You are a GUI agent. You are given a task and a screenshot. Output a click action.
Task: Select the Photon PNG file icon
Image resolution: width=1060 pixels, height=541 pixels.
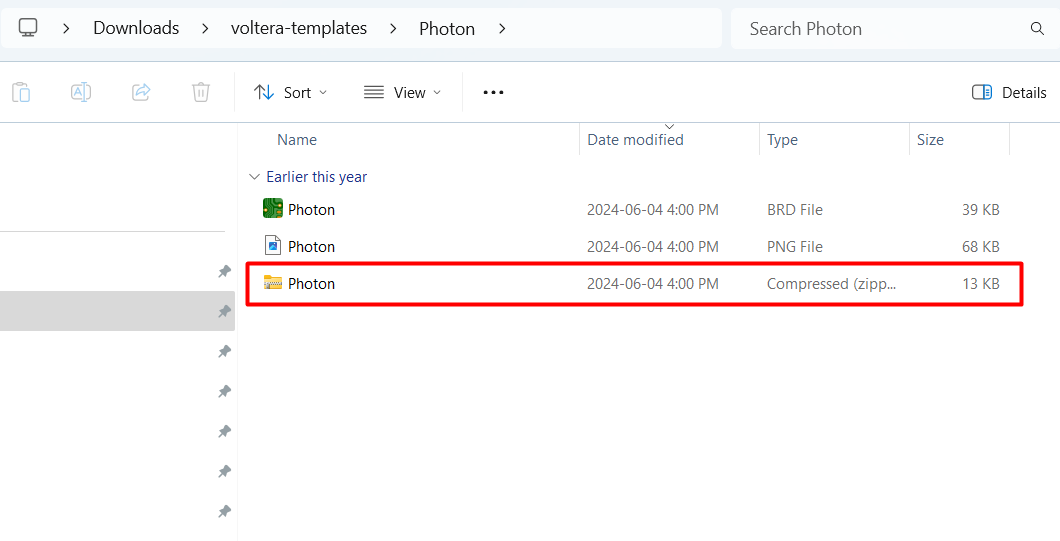pos(272,245)
